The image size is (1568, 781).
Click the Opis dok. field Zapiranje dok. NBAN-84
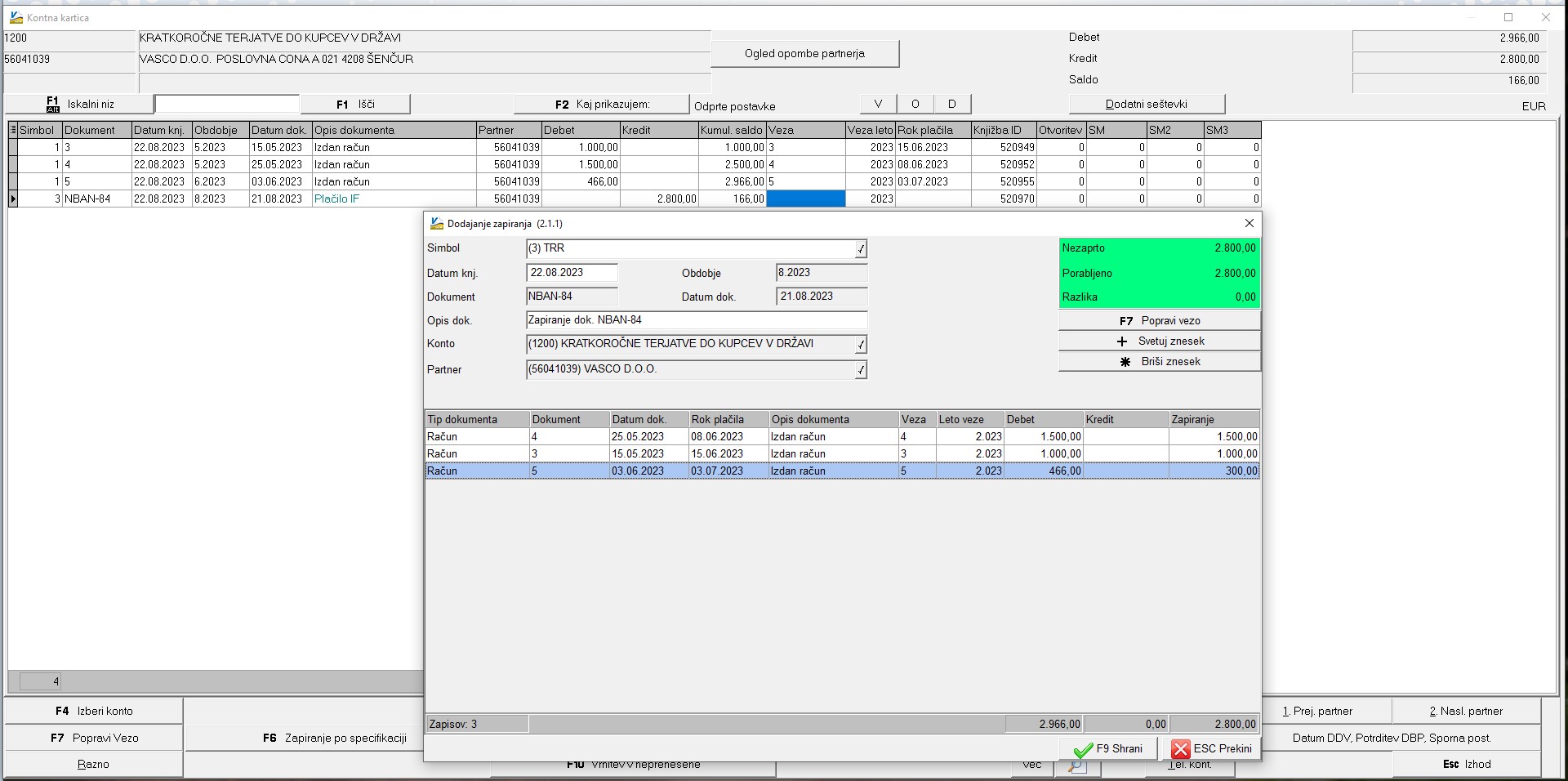point(697,320)
